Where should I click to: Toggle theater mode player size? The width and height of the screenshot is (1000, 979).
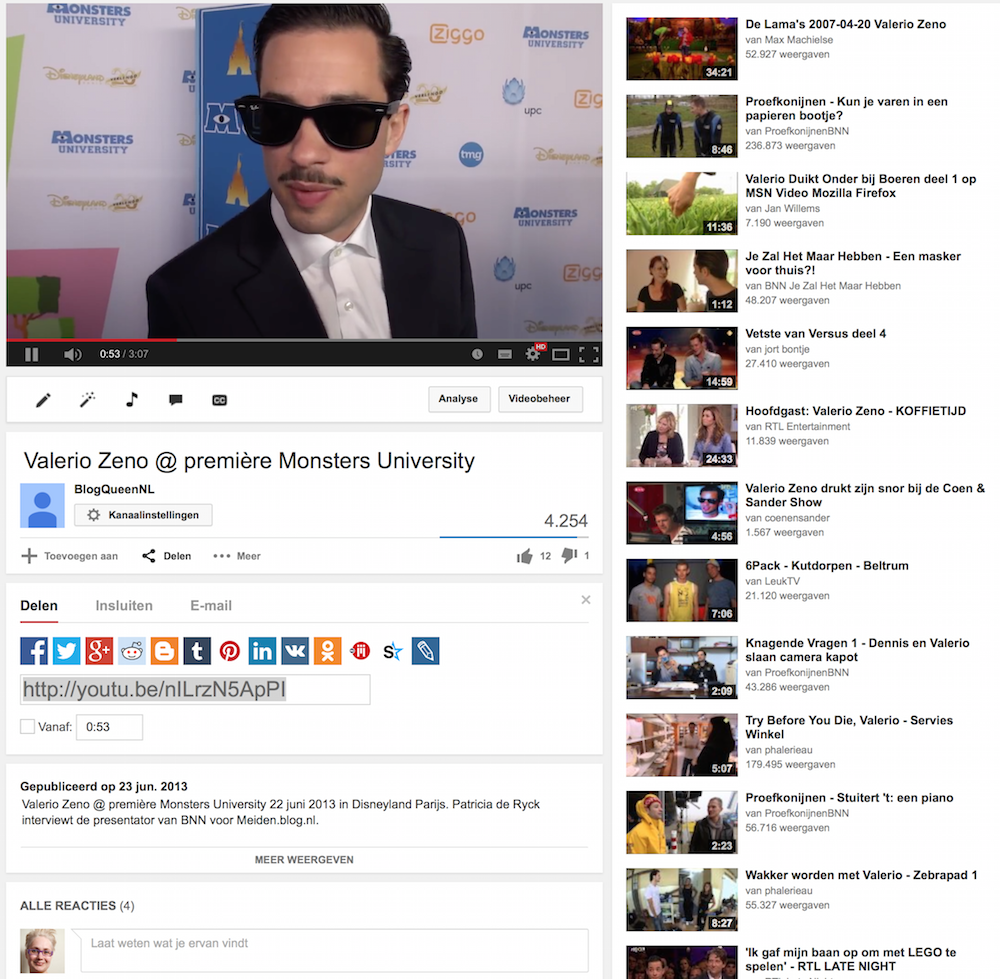coord(561,354)
